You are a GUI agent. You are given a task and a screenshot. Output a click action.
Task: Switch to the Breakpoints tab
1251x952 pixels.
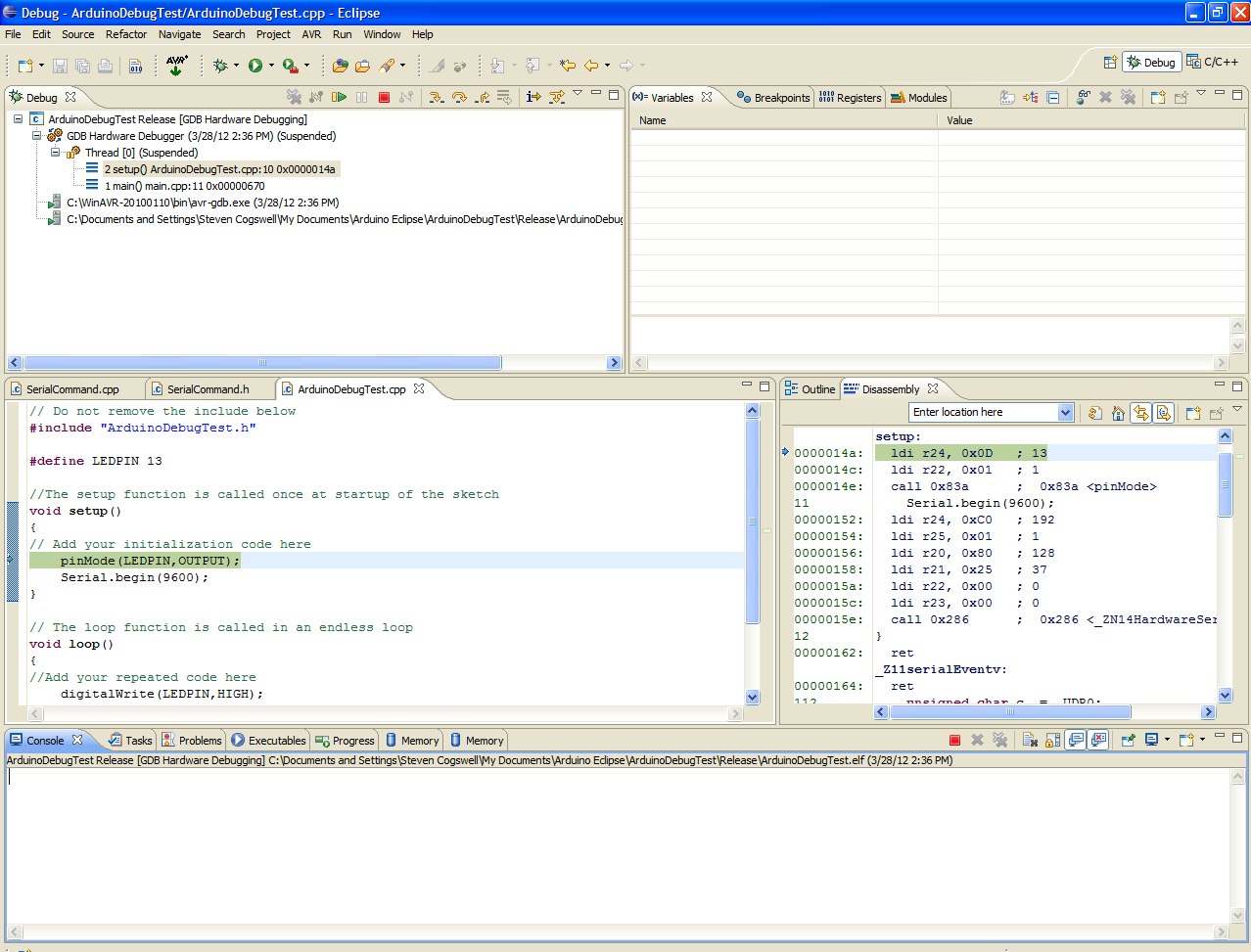(773, 98)
